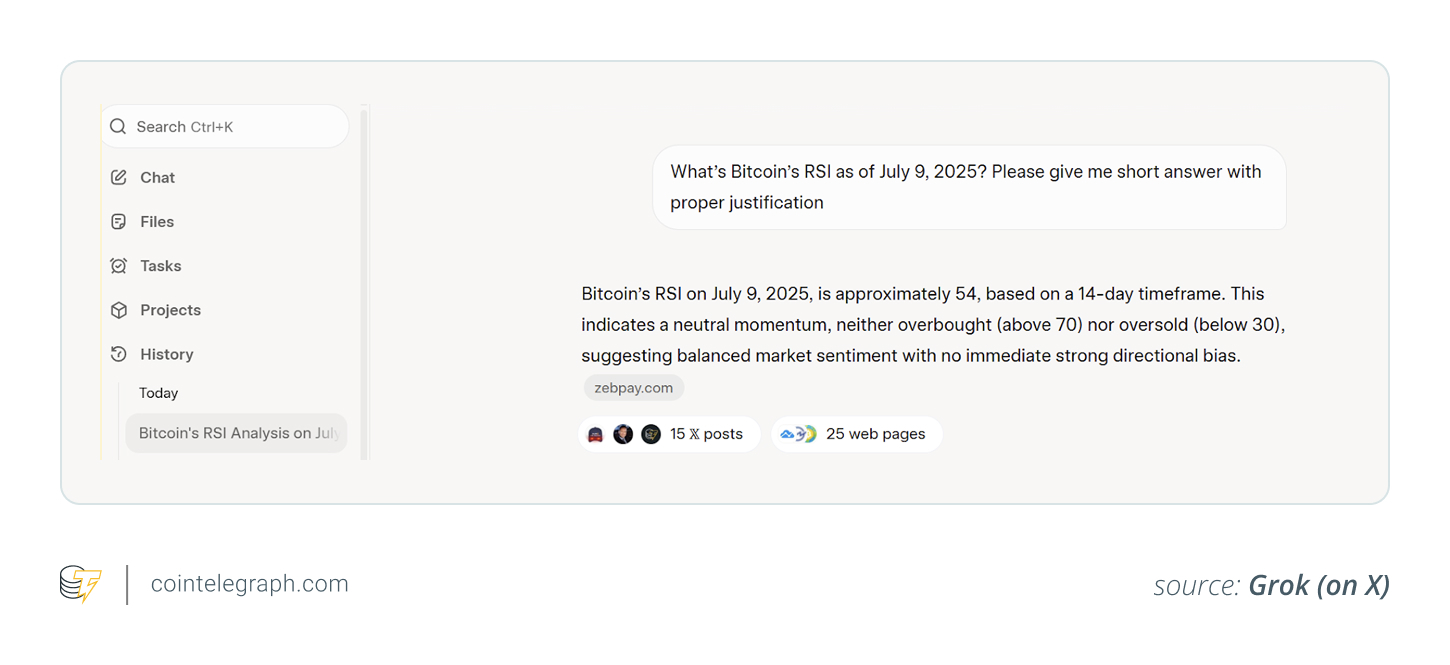Open the Files section
Image resolution: width=1450 pixels, height=665 pixels.
click(x=157, y=222)
